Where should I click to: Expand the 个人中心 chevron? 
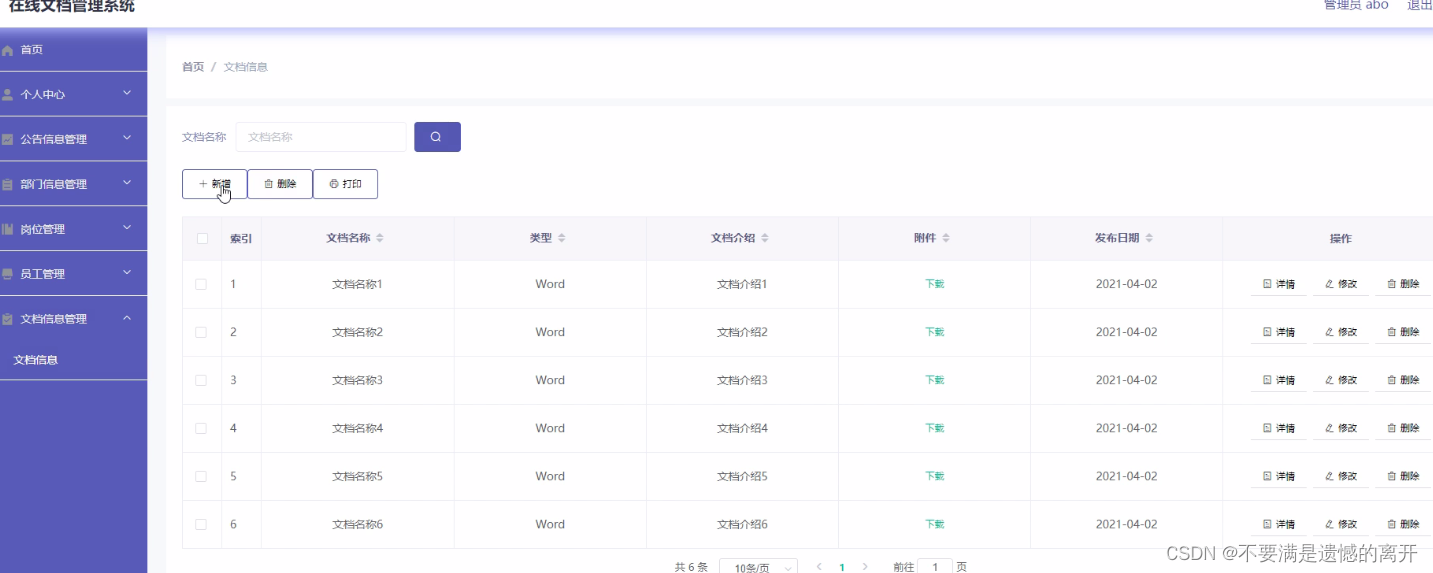127,93
